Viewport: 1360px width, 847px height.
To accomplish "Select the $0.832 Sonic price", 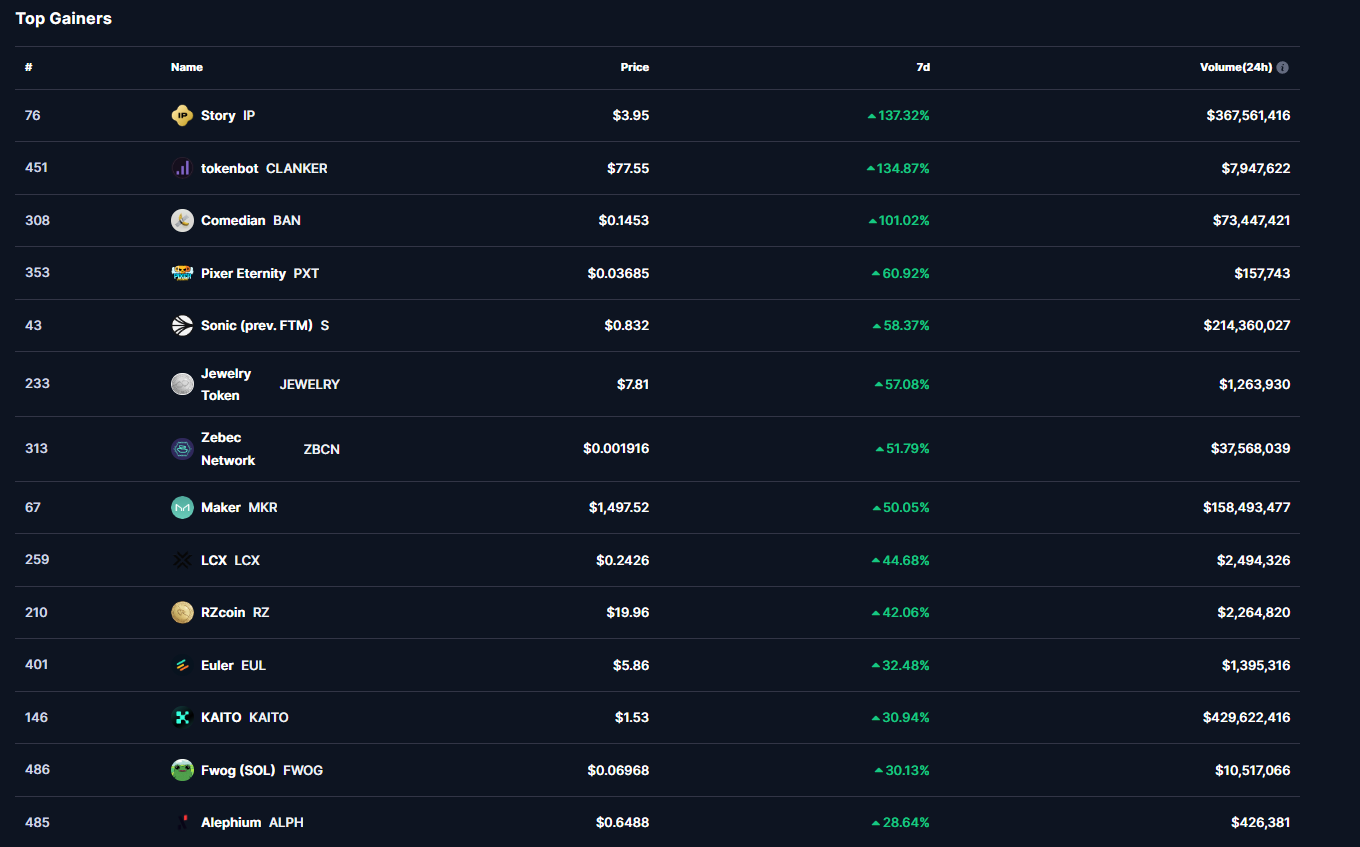I will (x=627, y=325).
